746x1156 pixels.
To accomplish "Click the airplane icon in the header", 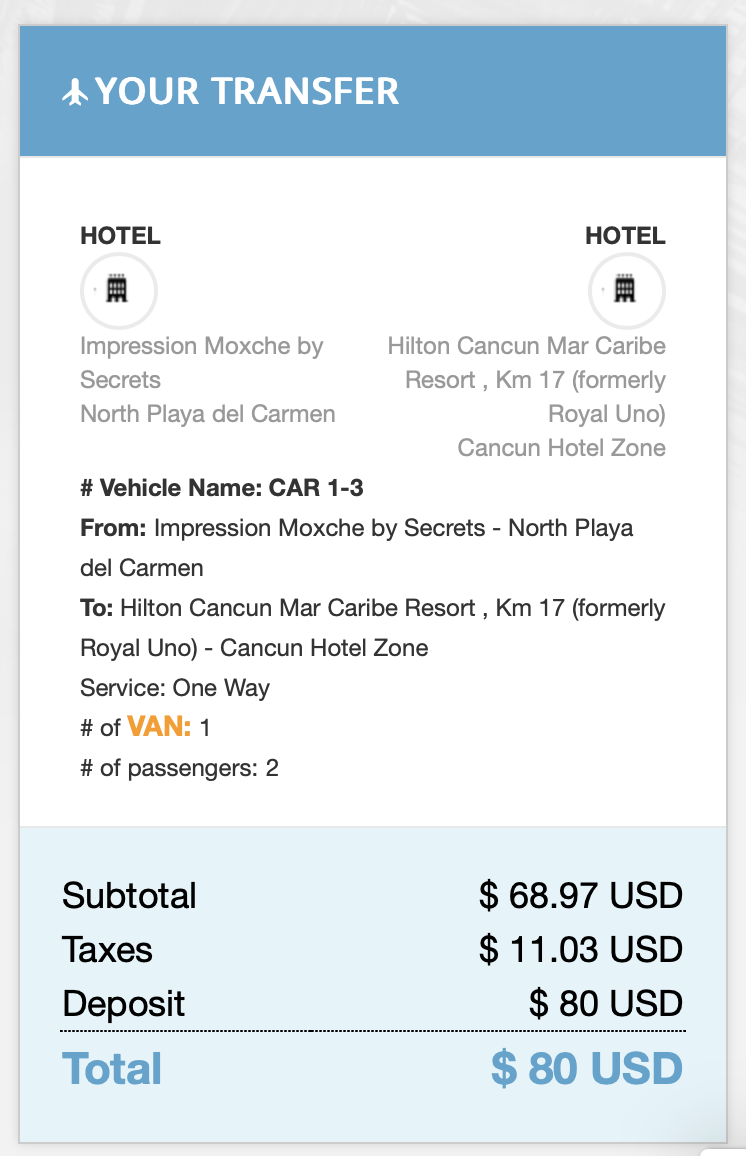I will tap(75, 93).
